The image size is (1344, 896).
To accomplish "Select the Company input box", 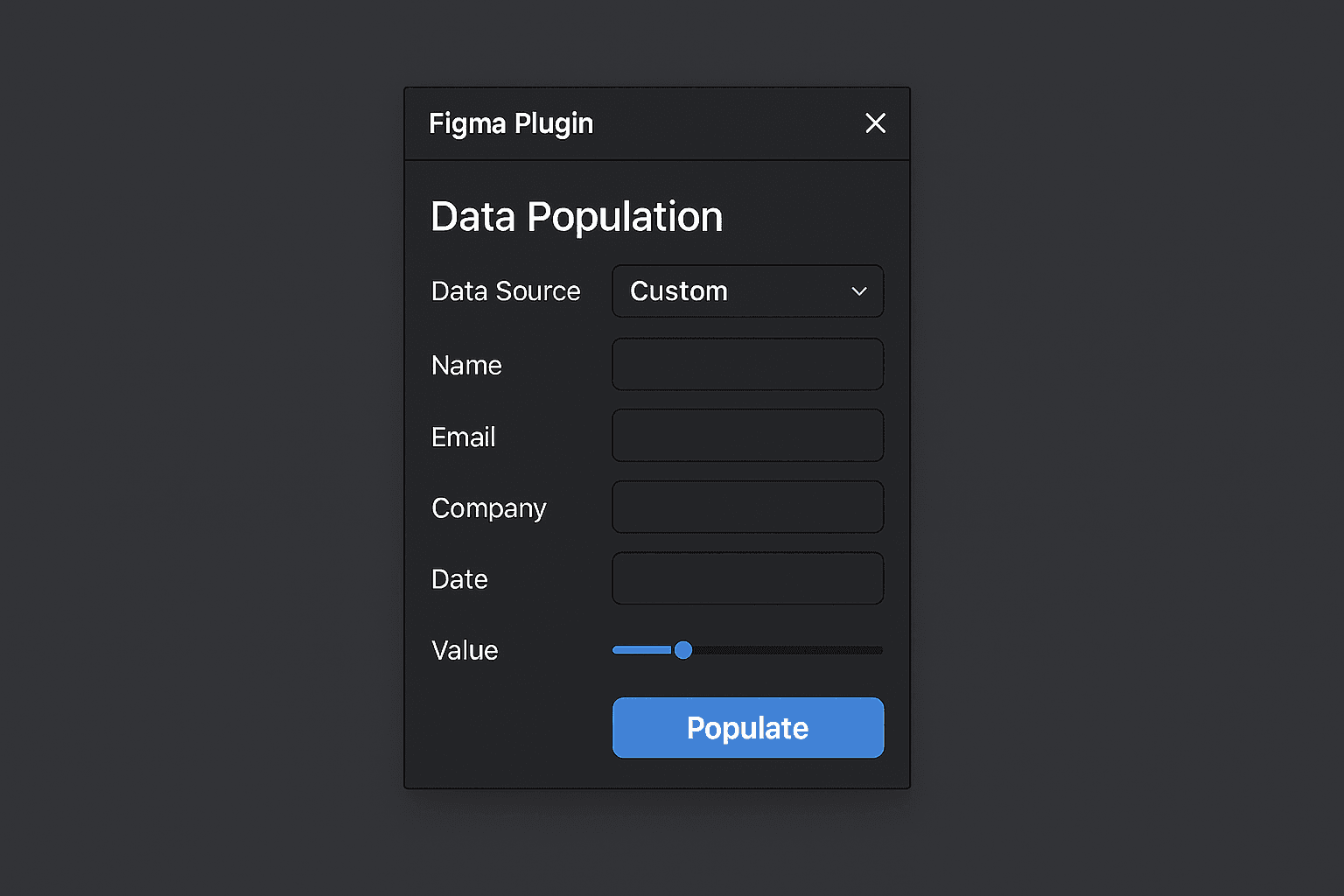I will point(747,507).
